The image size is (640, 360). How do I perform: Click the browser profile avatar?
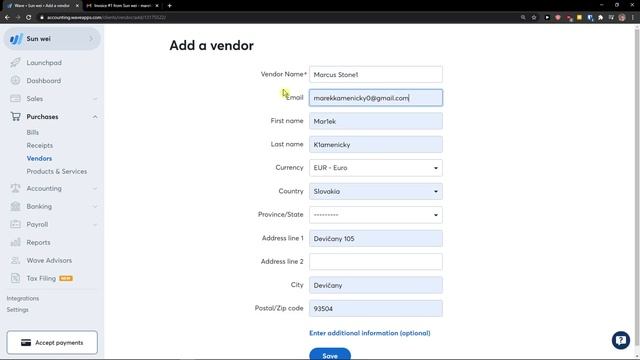point(622,18)
